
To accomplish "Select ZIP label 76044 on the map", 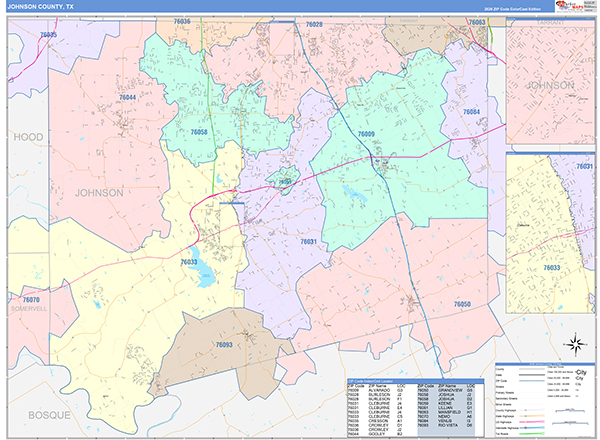I will pos(127,98).
